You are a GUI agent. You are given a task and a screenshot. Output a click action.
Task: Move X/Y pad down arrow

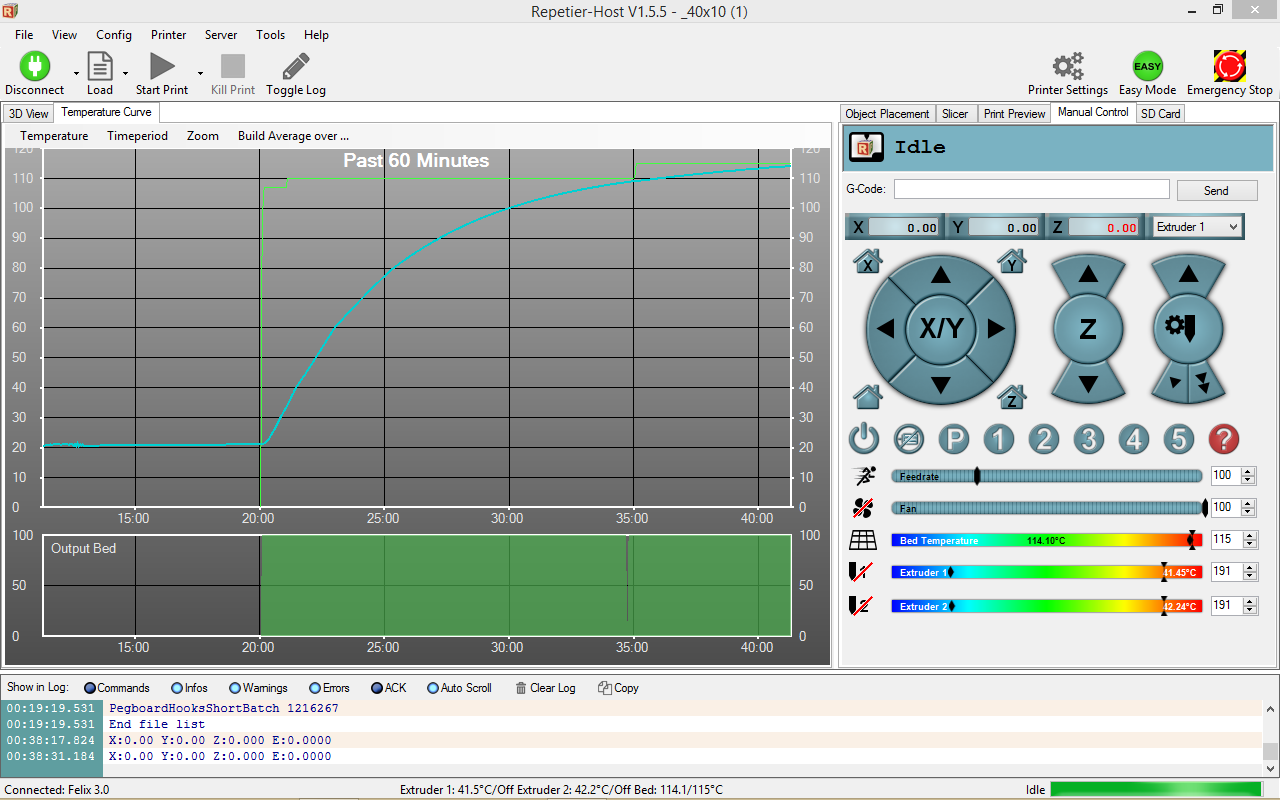(940, 383)
